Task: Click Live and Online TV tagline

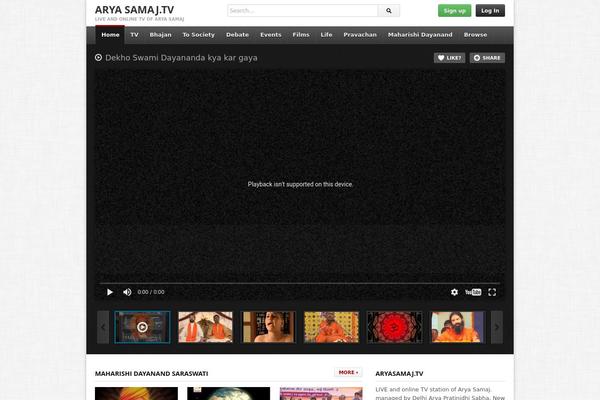Action: pyautogui.click(x=139, y=19)
